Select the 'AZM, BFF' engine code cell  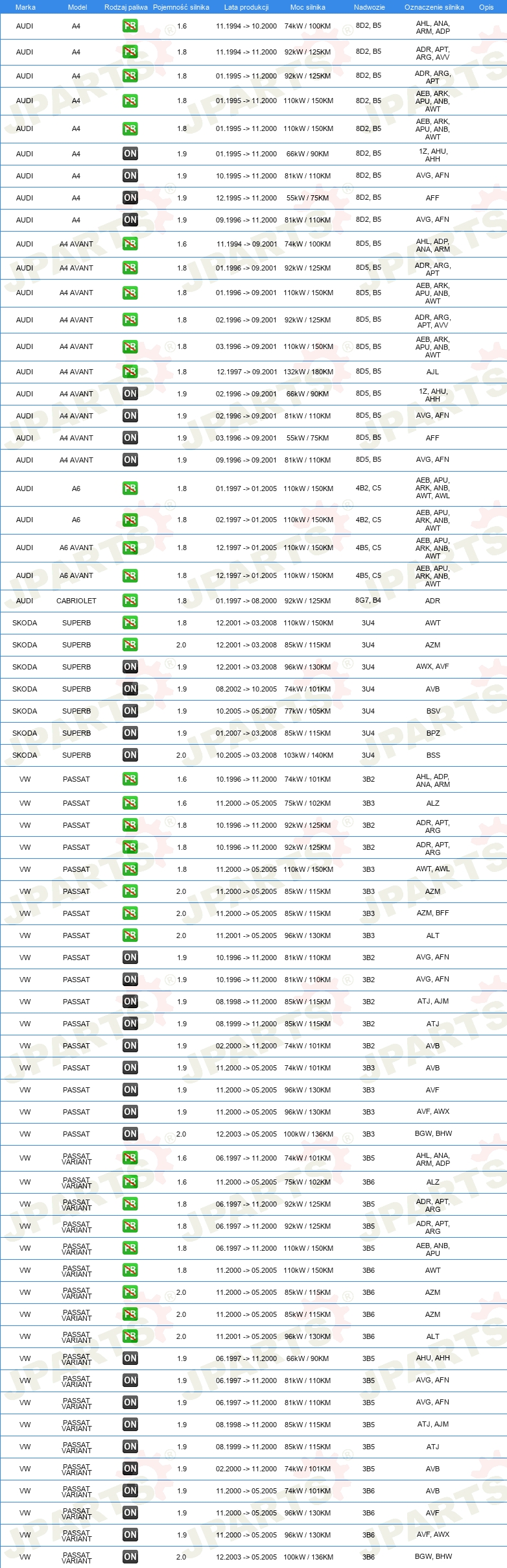(x=432, y=913)
